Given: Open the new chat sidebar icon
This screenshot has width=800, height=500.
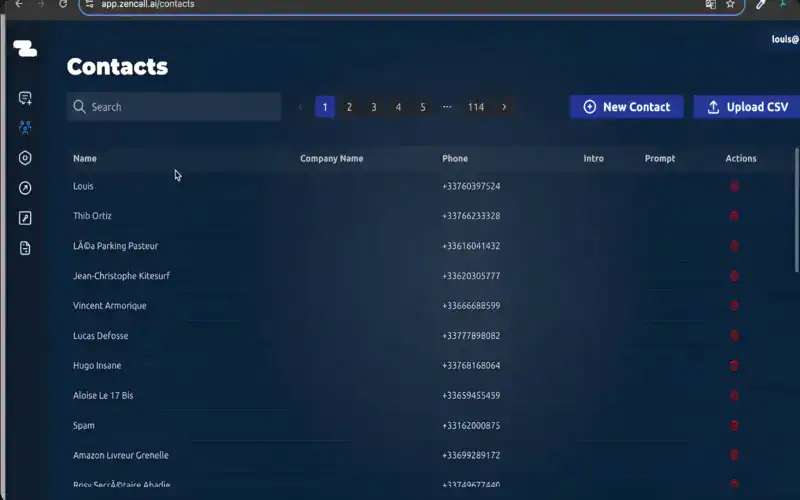Looking at the screenshot, I should pos(25,98).
